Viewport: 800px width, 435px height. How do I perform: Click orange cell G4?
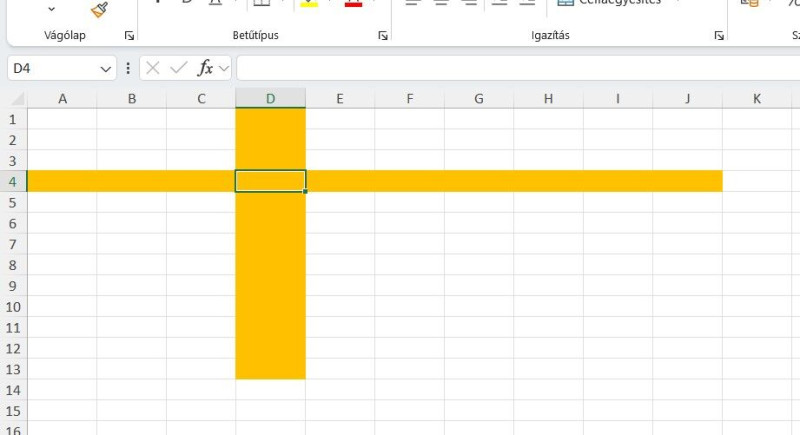479,182
